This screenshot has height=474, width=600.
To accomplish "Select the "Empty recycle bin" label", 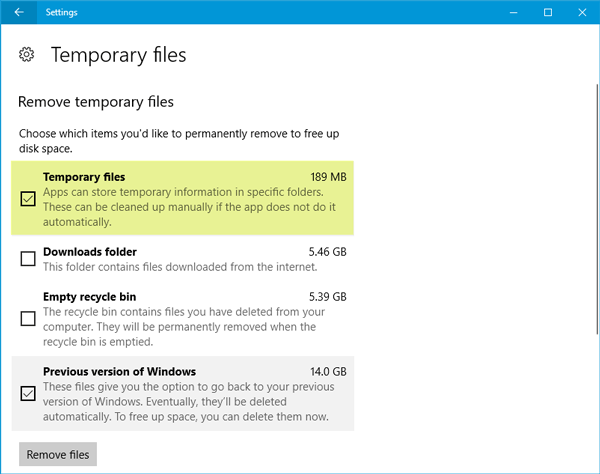I will 90,297.
